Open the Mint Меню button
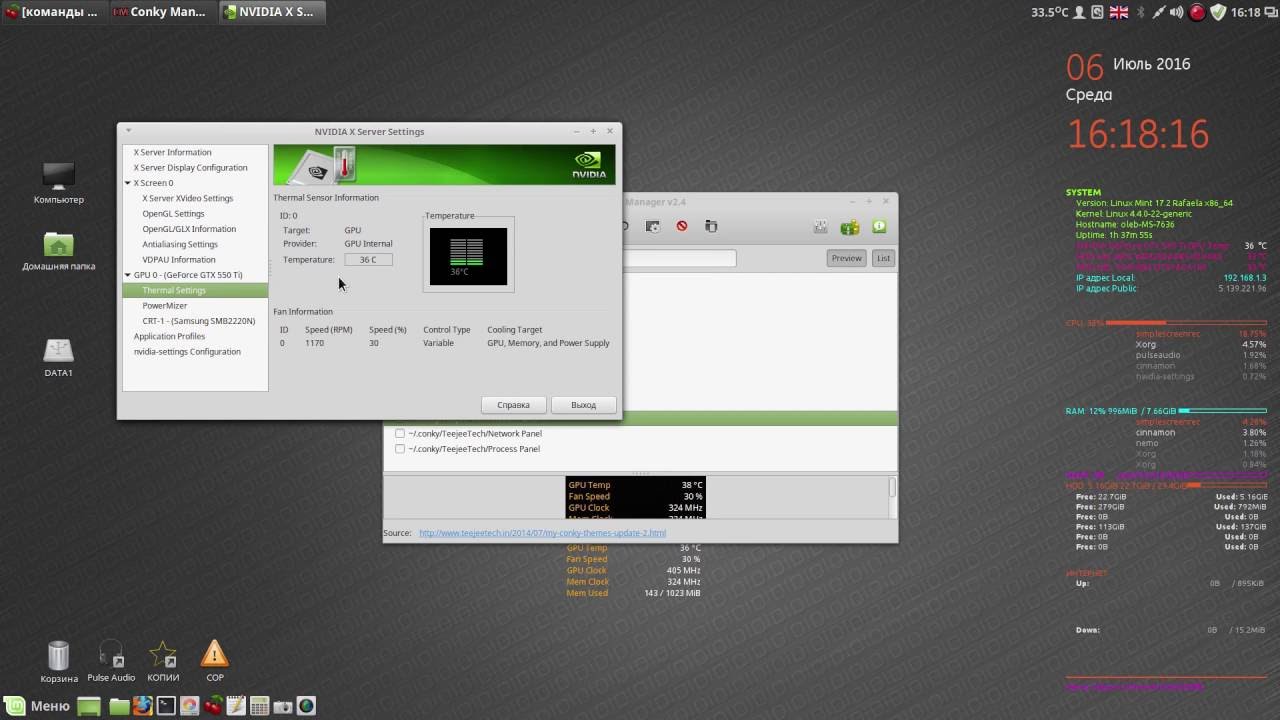1280x720 pixels. [38, 706]
